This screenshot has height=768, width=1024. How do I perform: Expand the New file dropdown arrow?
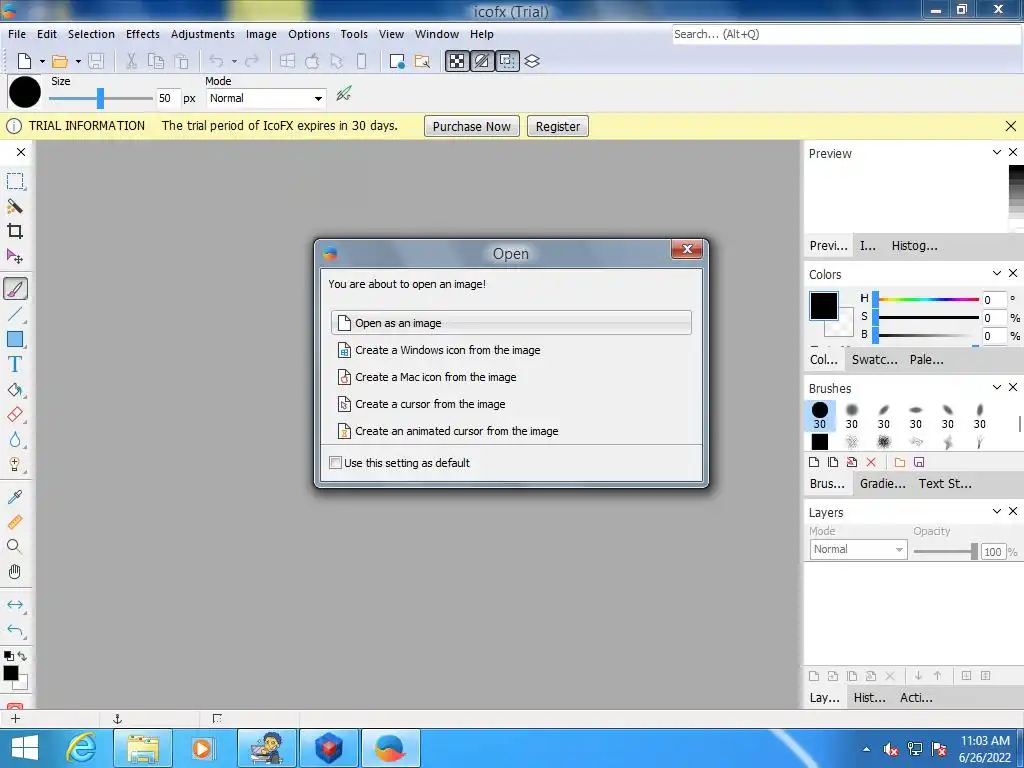(x=42, y=61)
